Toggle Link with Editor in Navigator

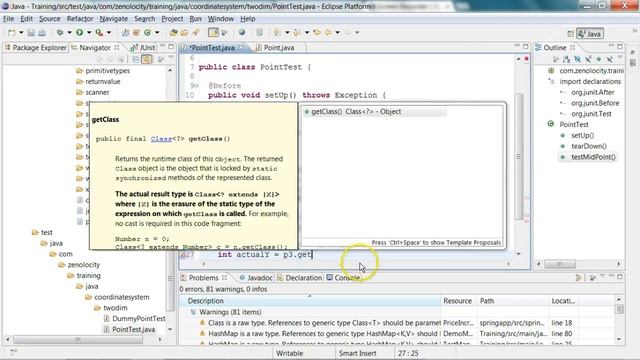tap(147, 60)
